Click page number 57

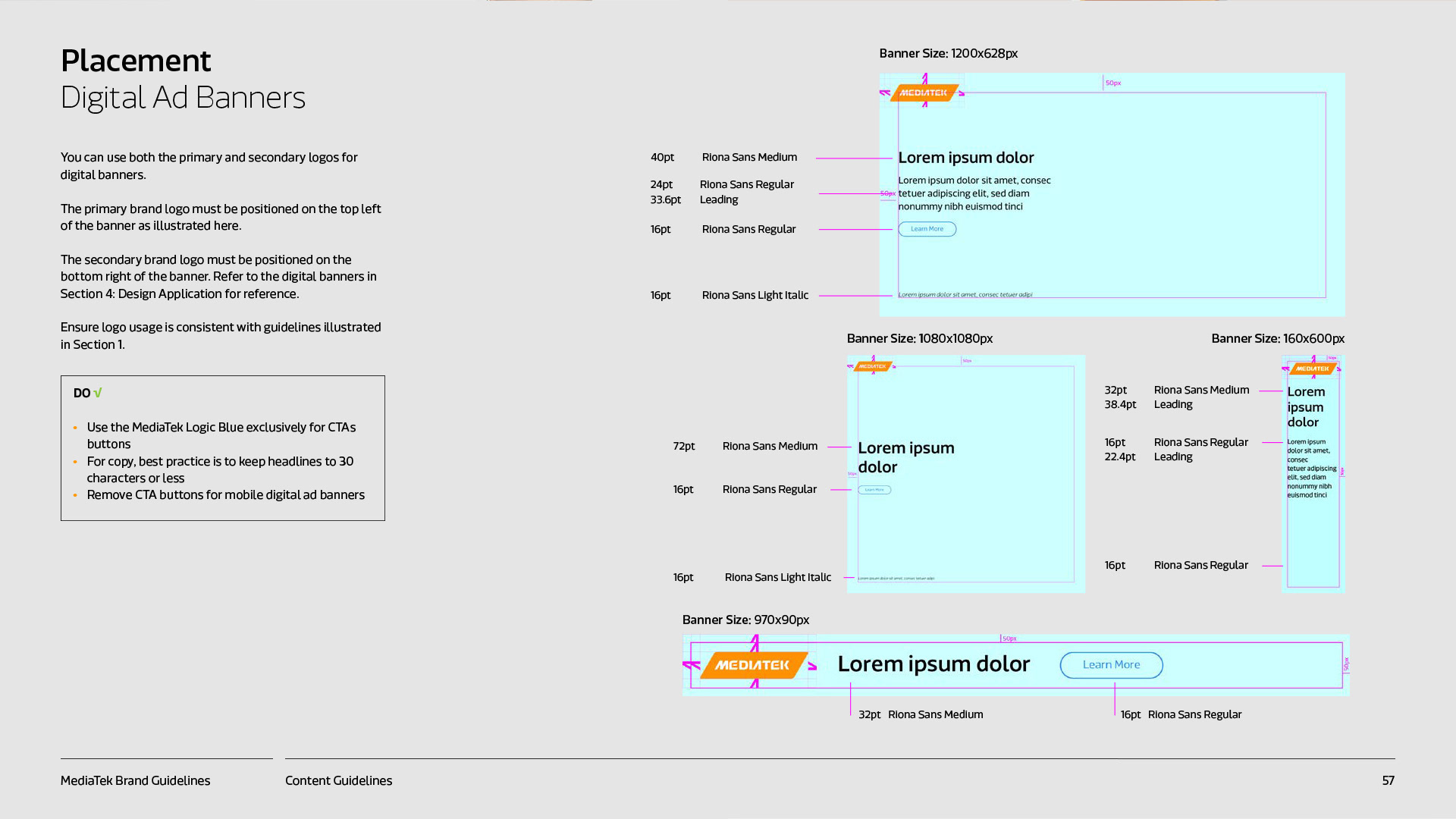pyautogui.click(x=1388, y=780)
